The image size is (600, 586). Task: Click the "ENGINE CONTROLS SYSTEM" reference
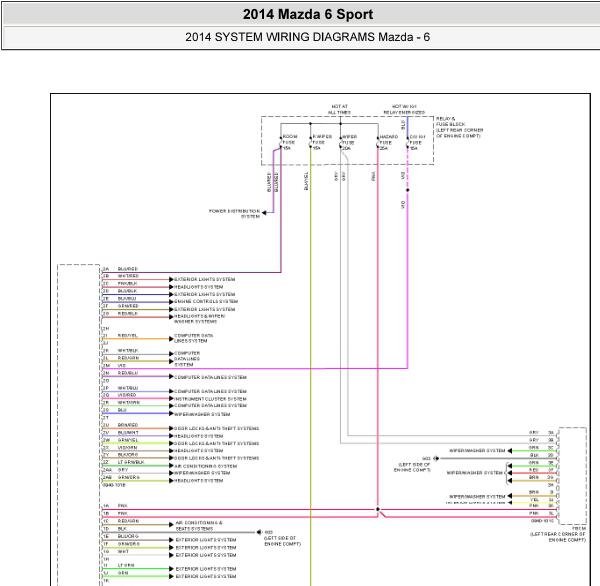(206, 302)
